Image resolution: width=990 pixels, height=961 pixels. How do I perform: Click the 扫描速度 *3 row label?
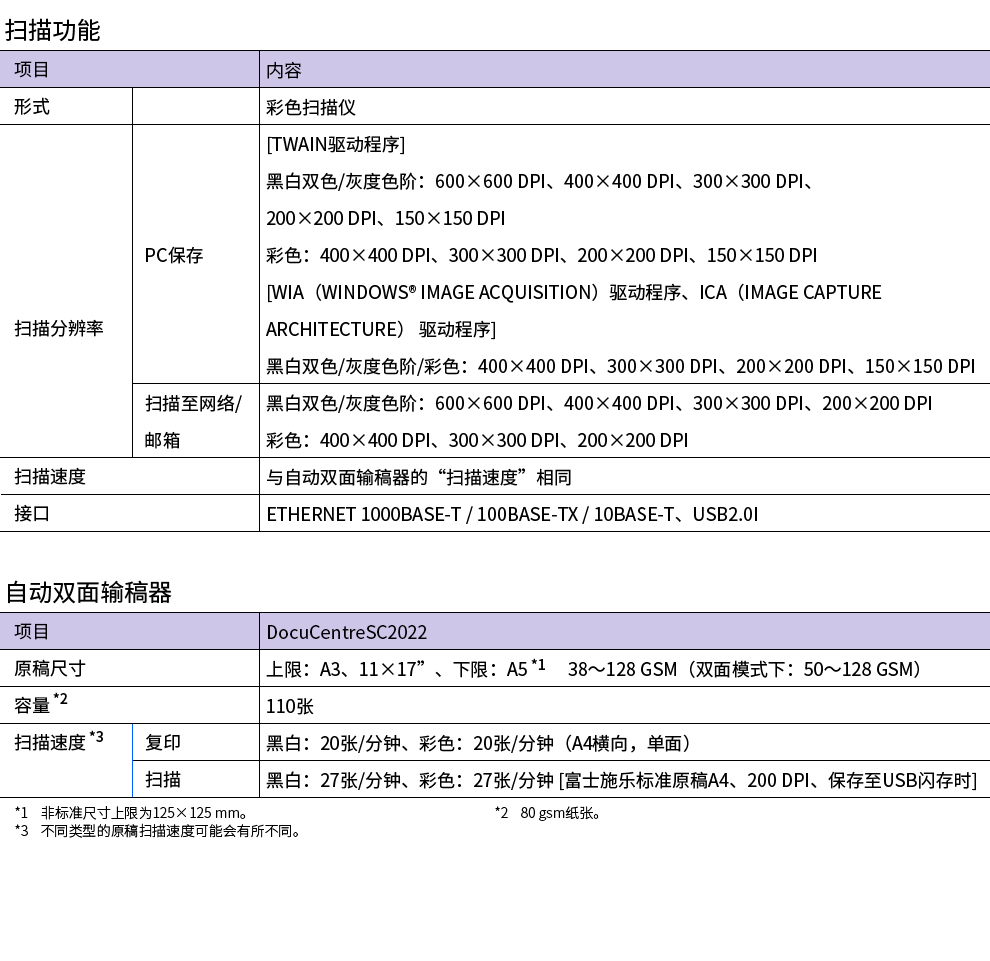tap(59, 741)
